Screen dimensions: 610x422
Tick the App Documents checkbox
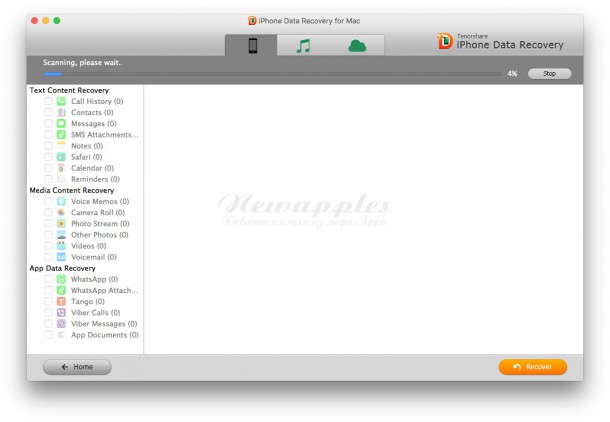pos(48,335)
